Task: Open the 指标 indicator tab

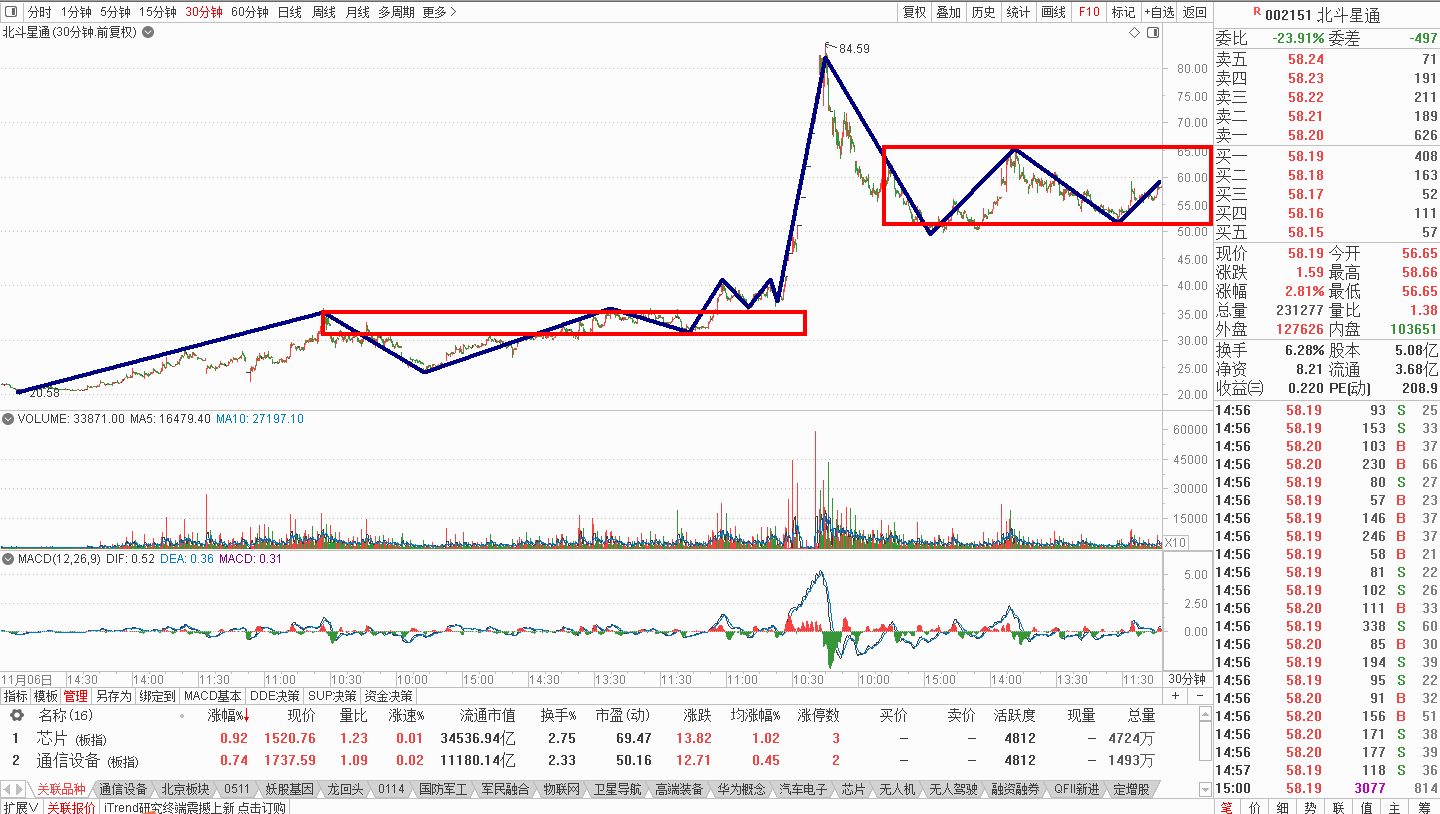Action: coord(15,696)
